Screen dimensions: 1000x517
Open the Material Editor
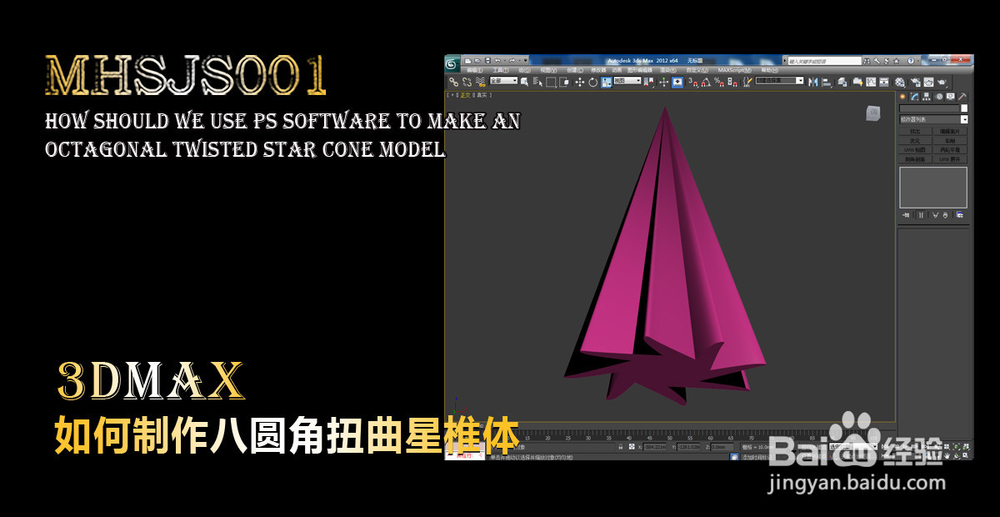pyautogui.click(x=900, y=82)
